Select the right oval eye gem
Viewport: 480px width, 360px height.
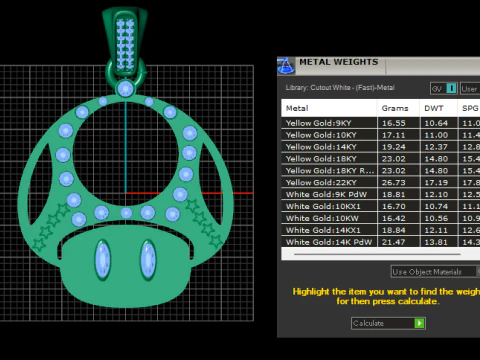pyautogui.click(x=148, y=260)
